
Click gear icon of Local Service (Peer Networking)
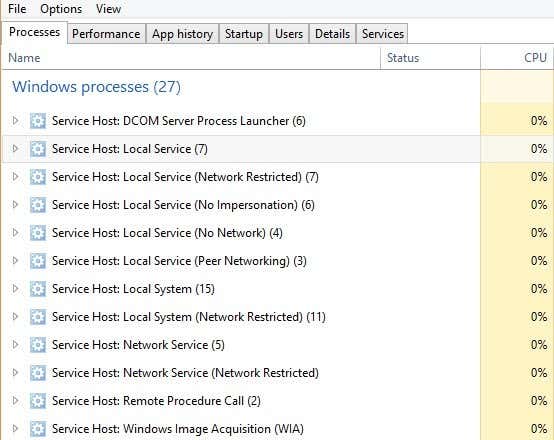pos(38,261)
